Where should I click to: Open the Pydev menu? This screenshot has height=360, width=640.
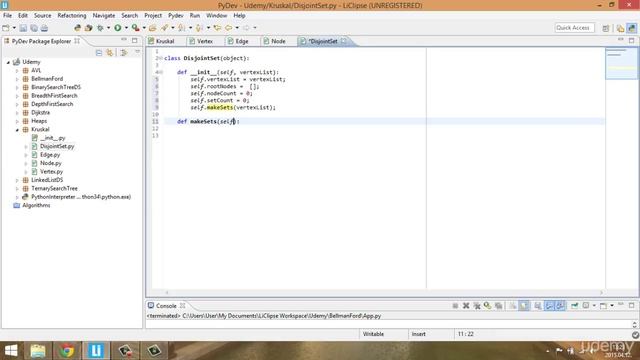coord(176,16)
